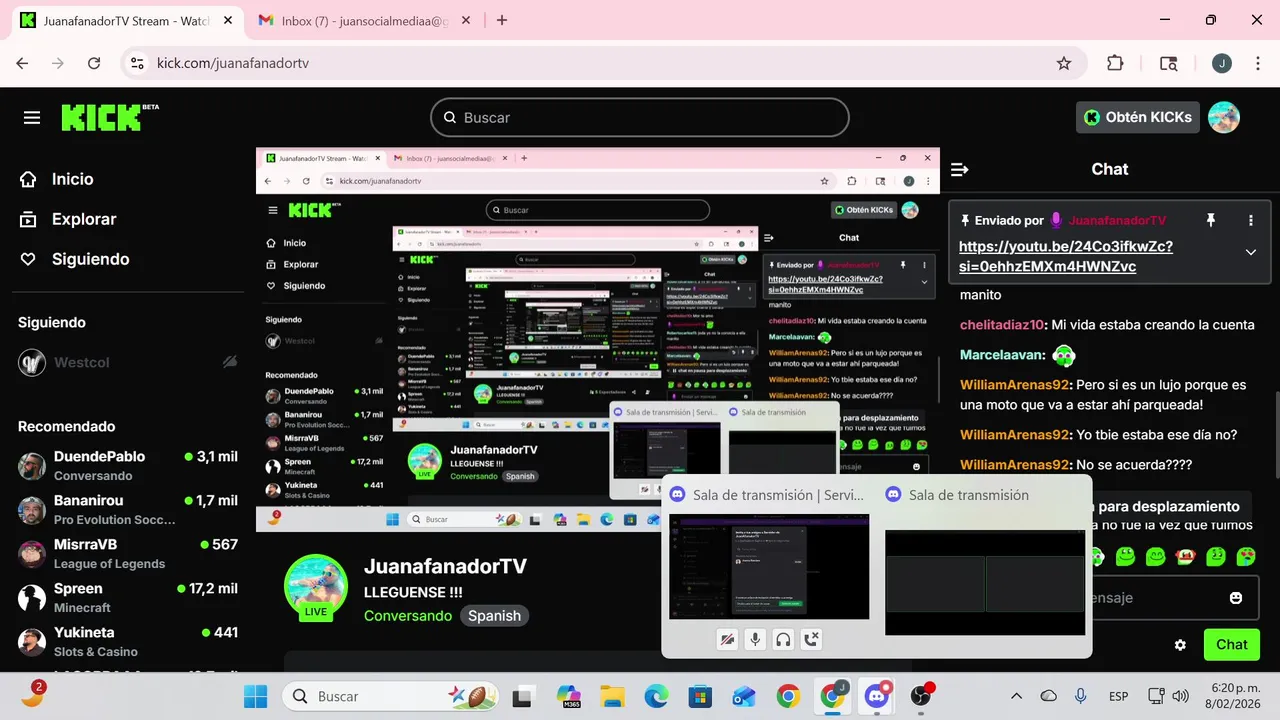Image resolution: width=1280 pixels, height=720 pixels.
Task: Open Westcol followed channel
Action: coord(128,362)
